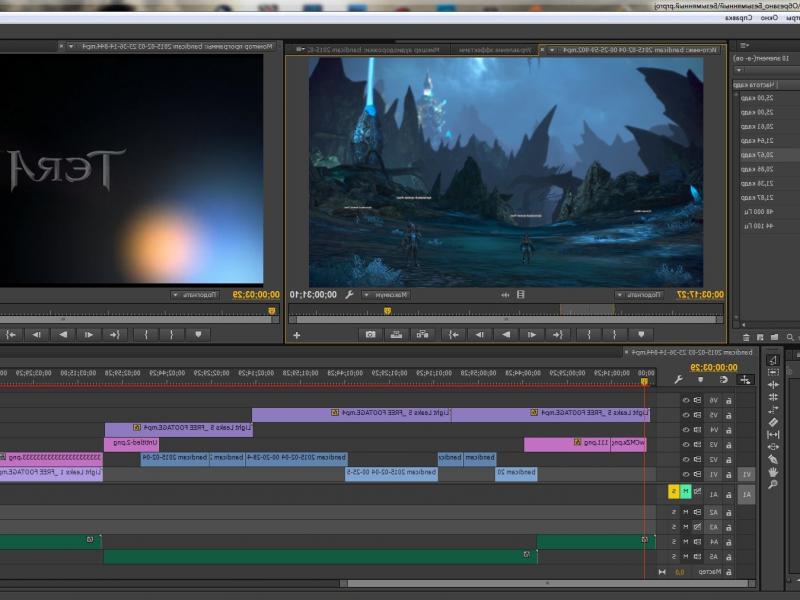The image size is (800, 600).
Task: Add a marker in the Program monitor
Action: coord(198,335)
